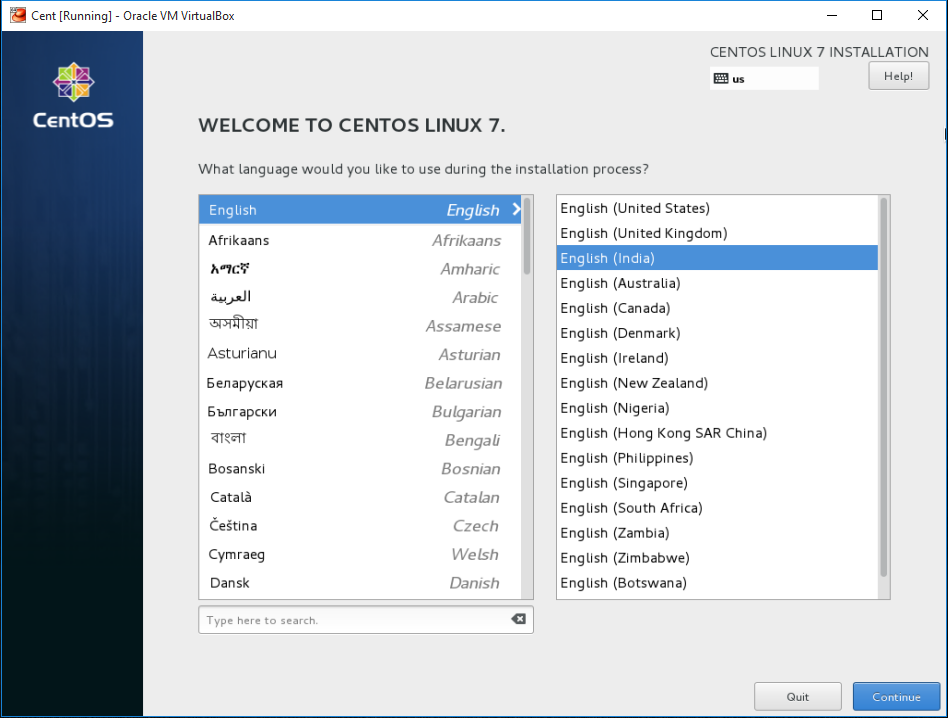Pick English (Singapore) locale
Viewport: 948px width, 718px height.
click(717, 483)
